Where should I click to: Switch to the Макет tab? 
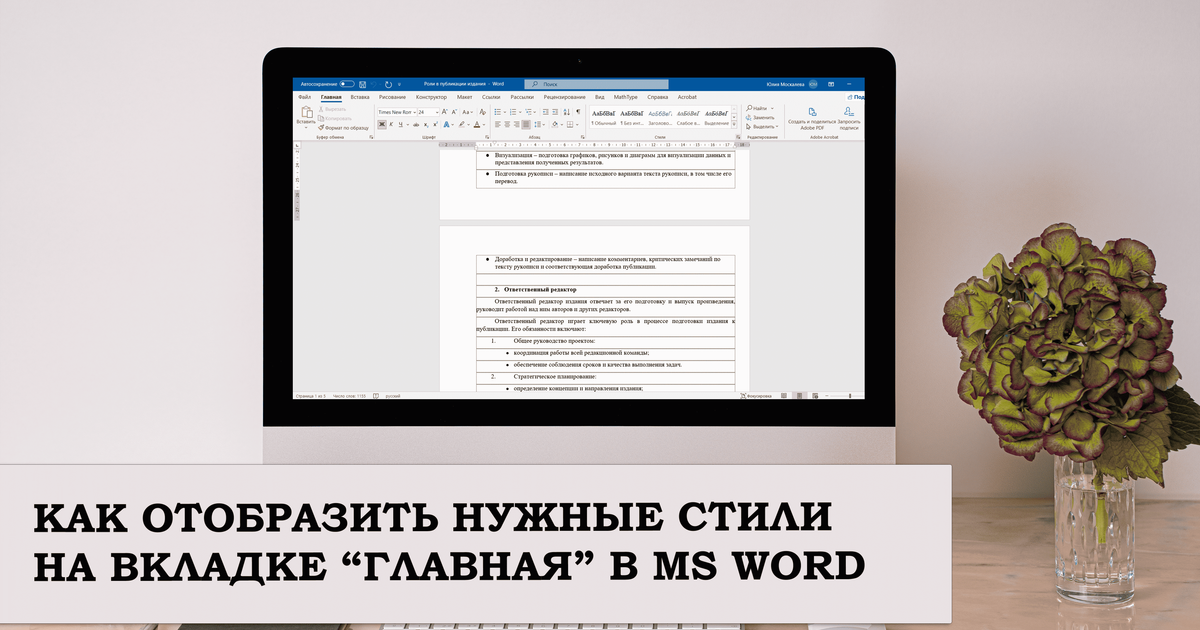[x=465, y=97]
